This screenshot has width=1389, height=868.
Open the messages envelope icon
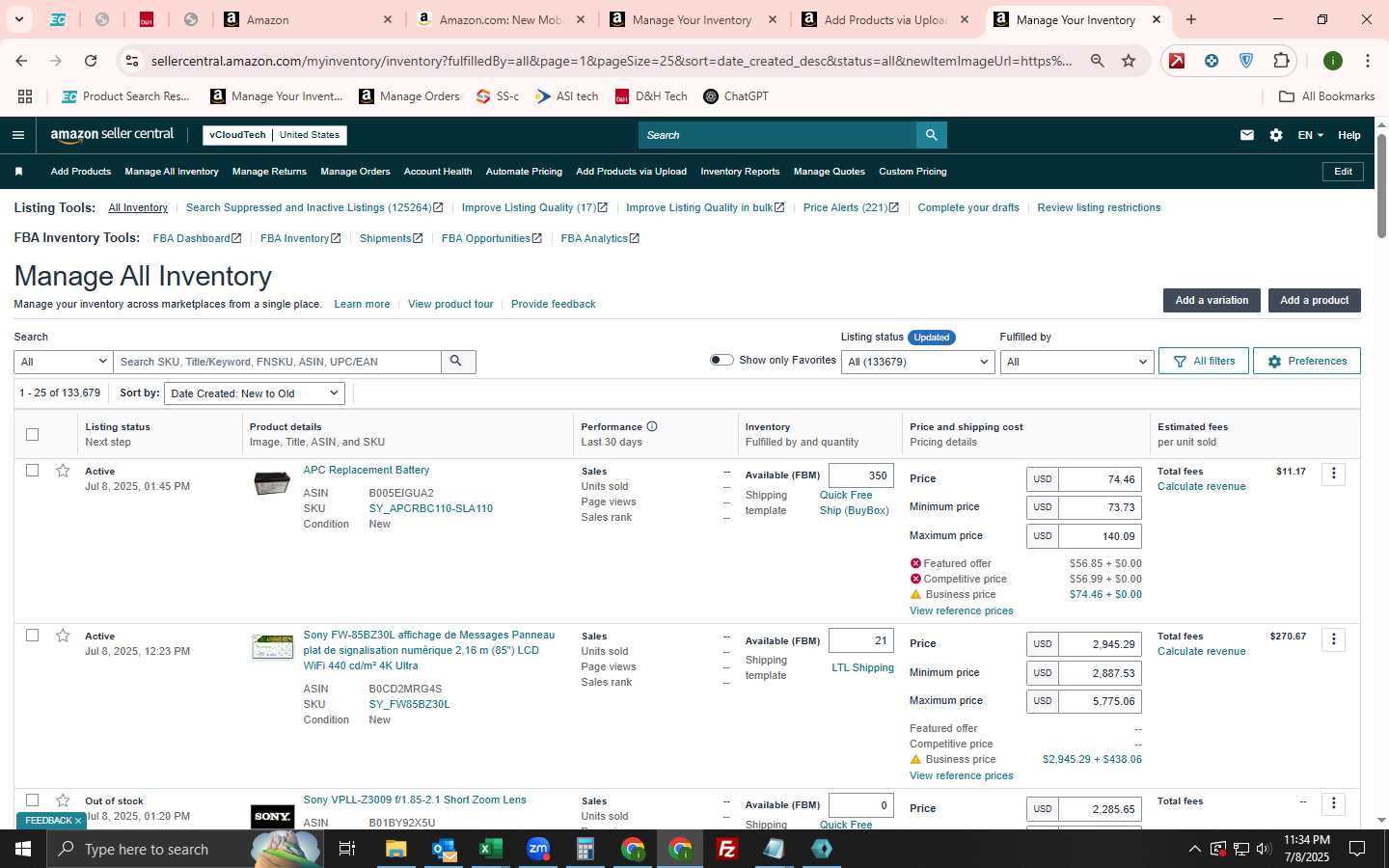click(x=1247, y=135)
